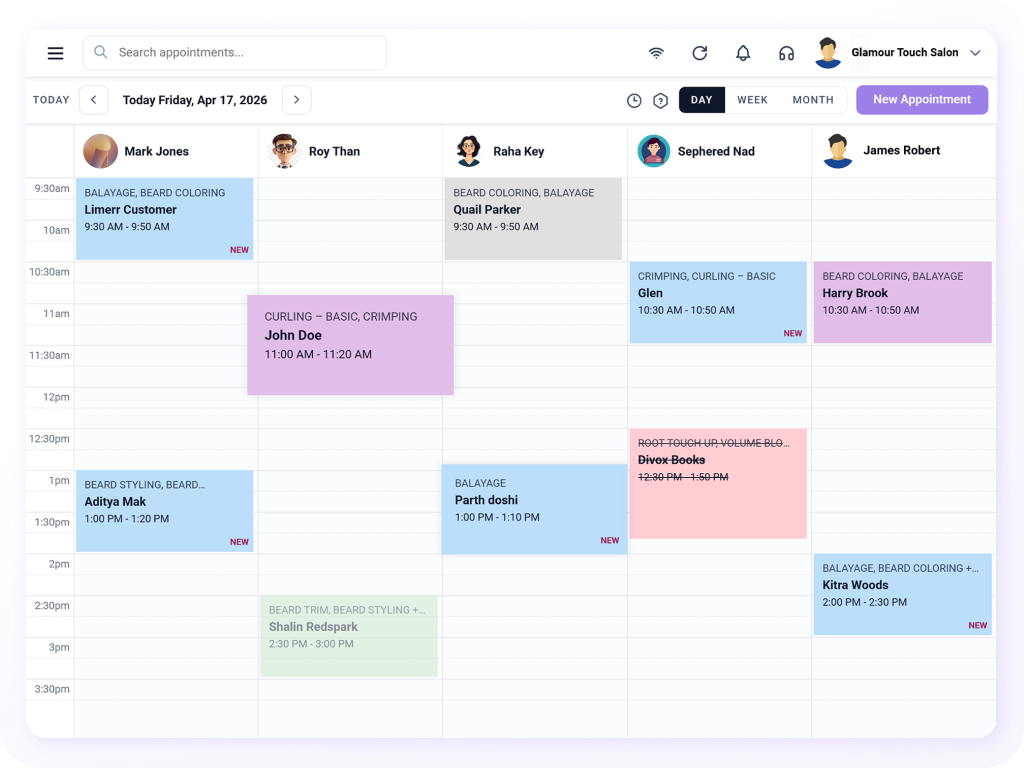Open notifications bell
Image resolution: width=1024 pixels, height=768 pixels.
(743, 53)
